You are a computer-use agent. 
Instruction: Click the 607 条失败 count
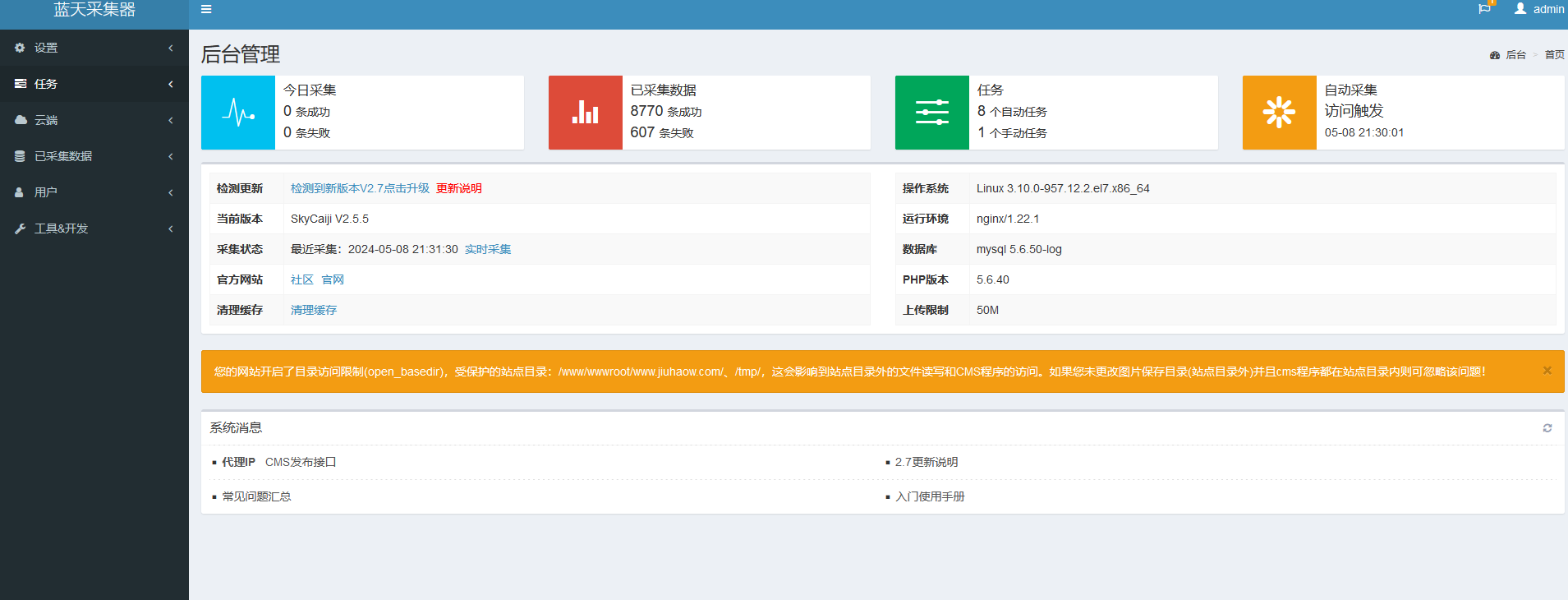(x=662, y=132)
